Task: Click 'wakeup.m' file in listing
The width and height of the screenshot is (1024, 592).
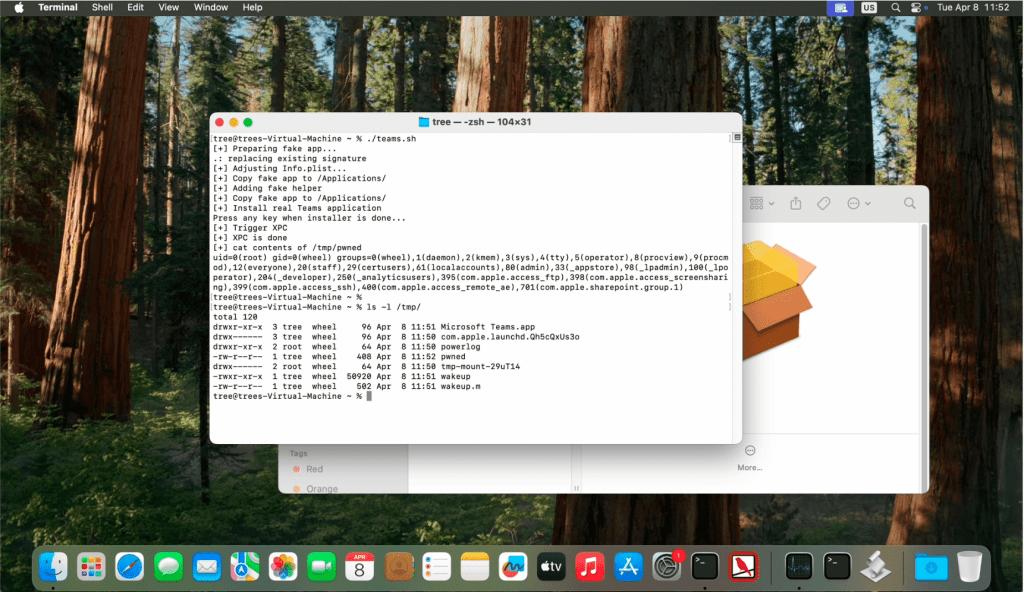Action: pos(460,386)
